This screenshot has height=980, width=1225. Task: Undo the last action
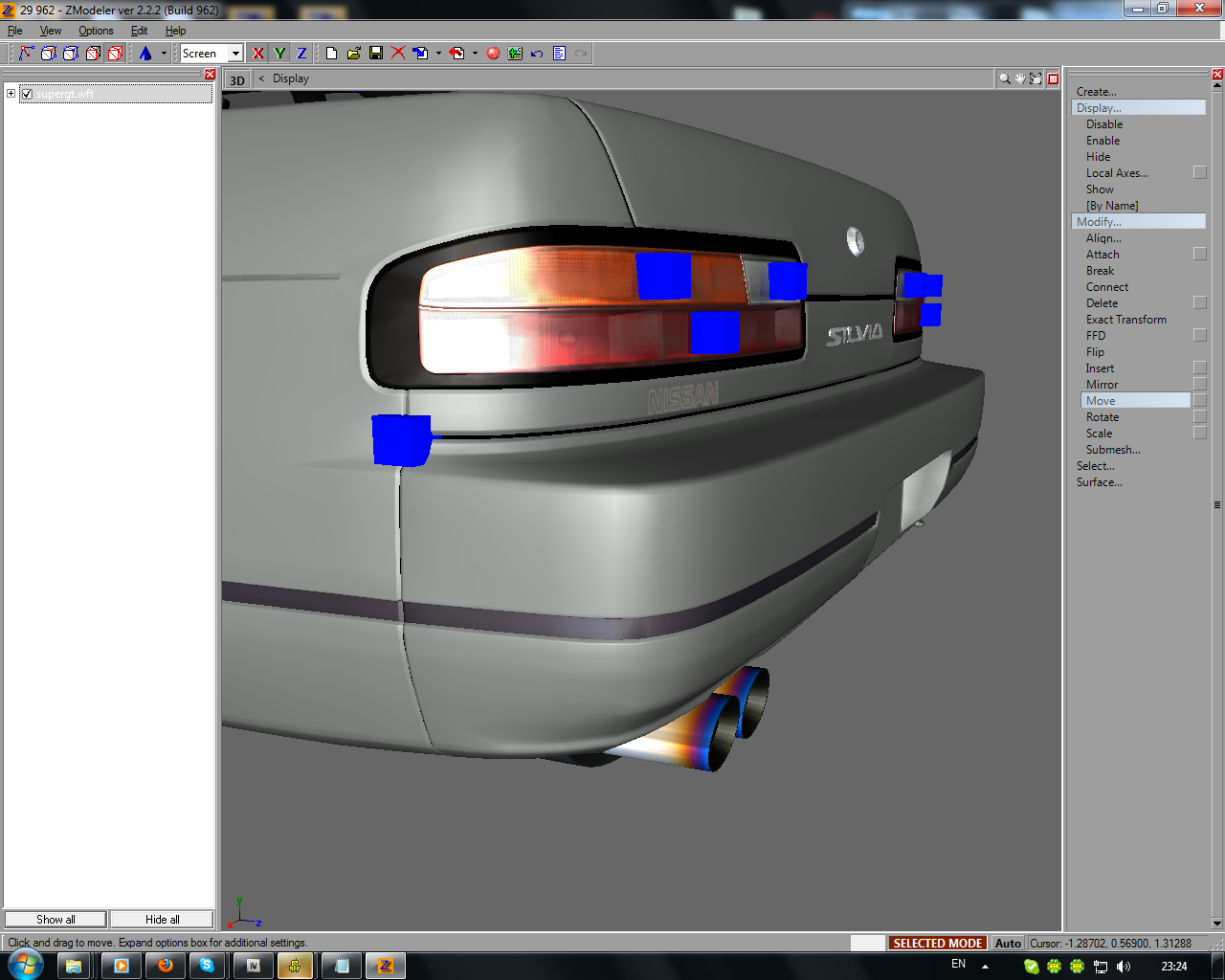click(x=537, y=54)
